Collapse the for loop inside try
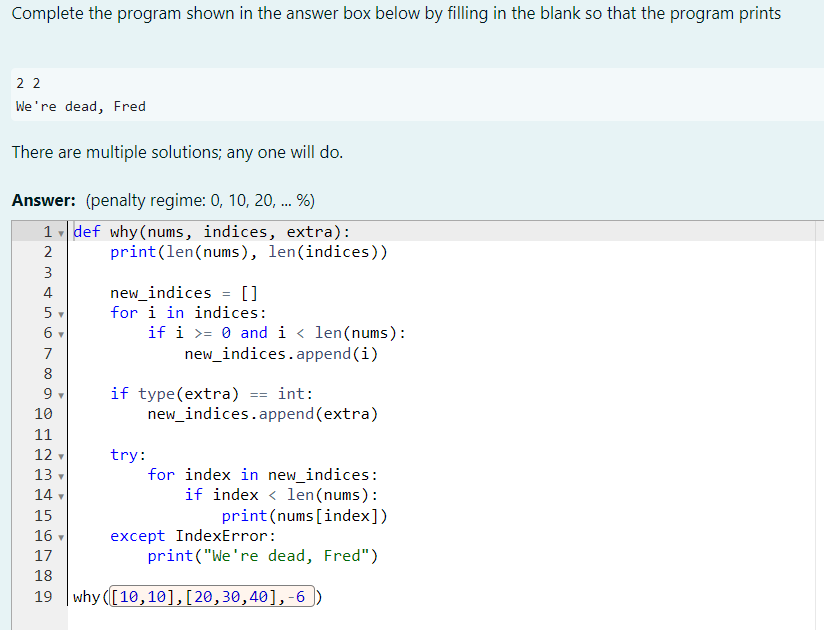Viewport: 824px width, 630px height. [61, 474]
